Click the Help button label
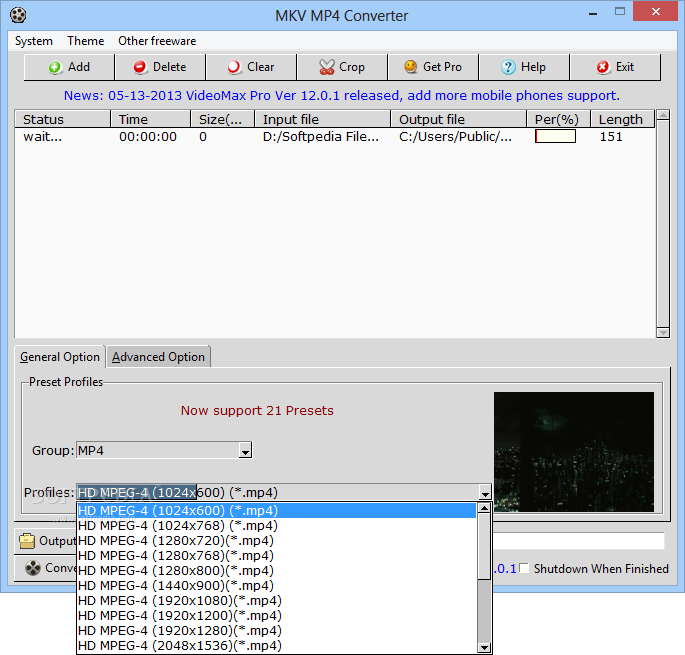The width and height of the screenshot is (685, 655). tap(533, 67)
